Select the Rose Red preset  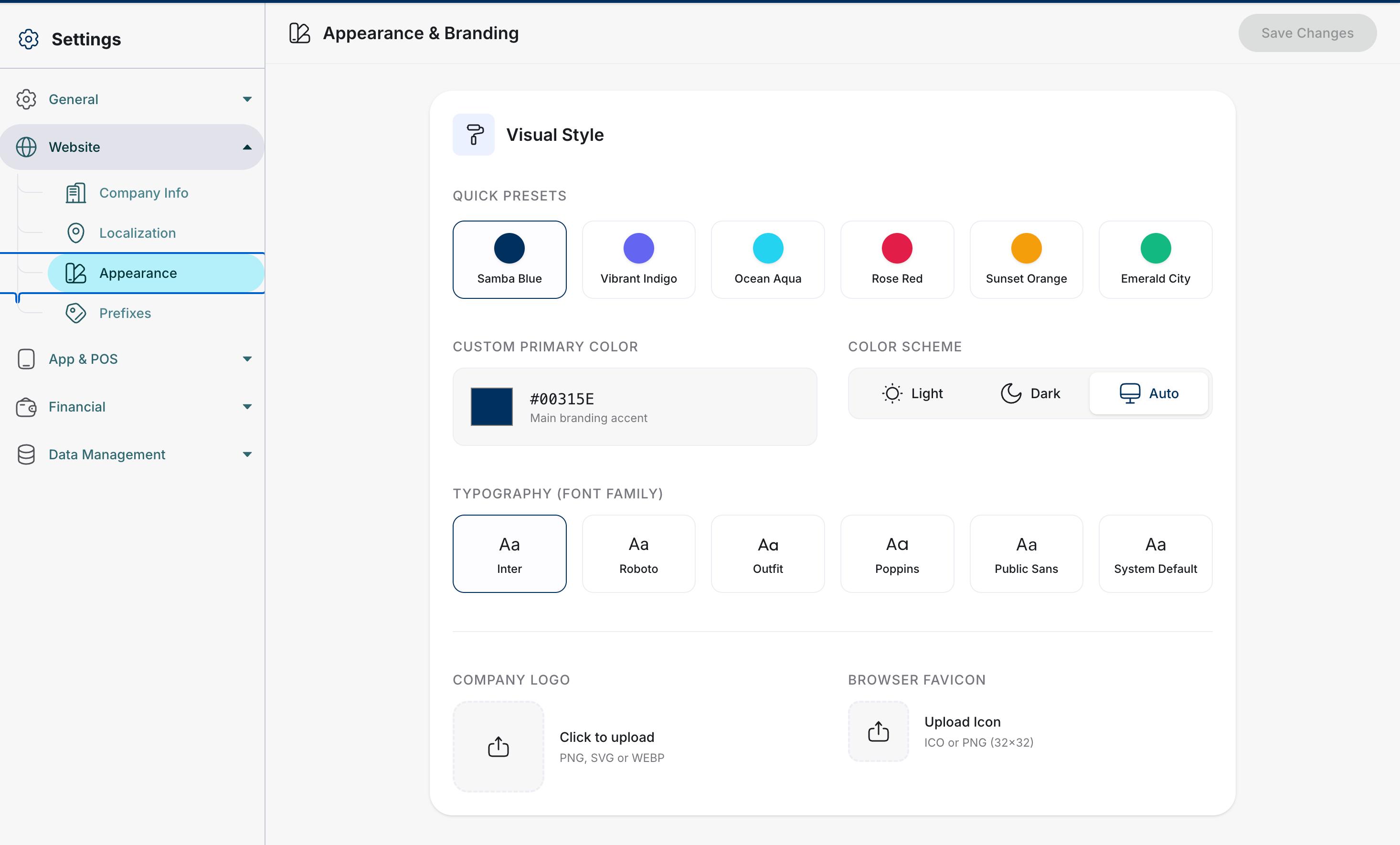(897, 260)
